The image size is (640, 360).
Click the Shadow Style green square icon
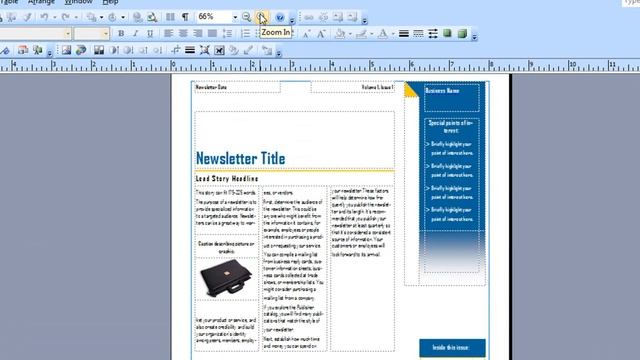(447, 33)
